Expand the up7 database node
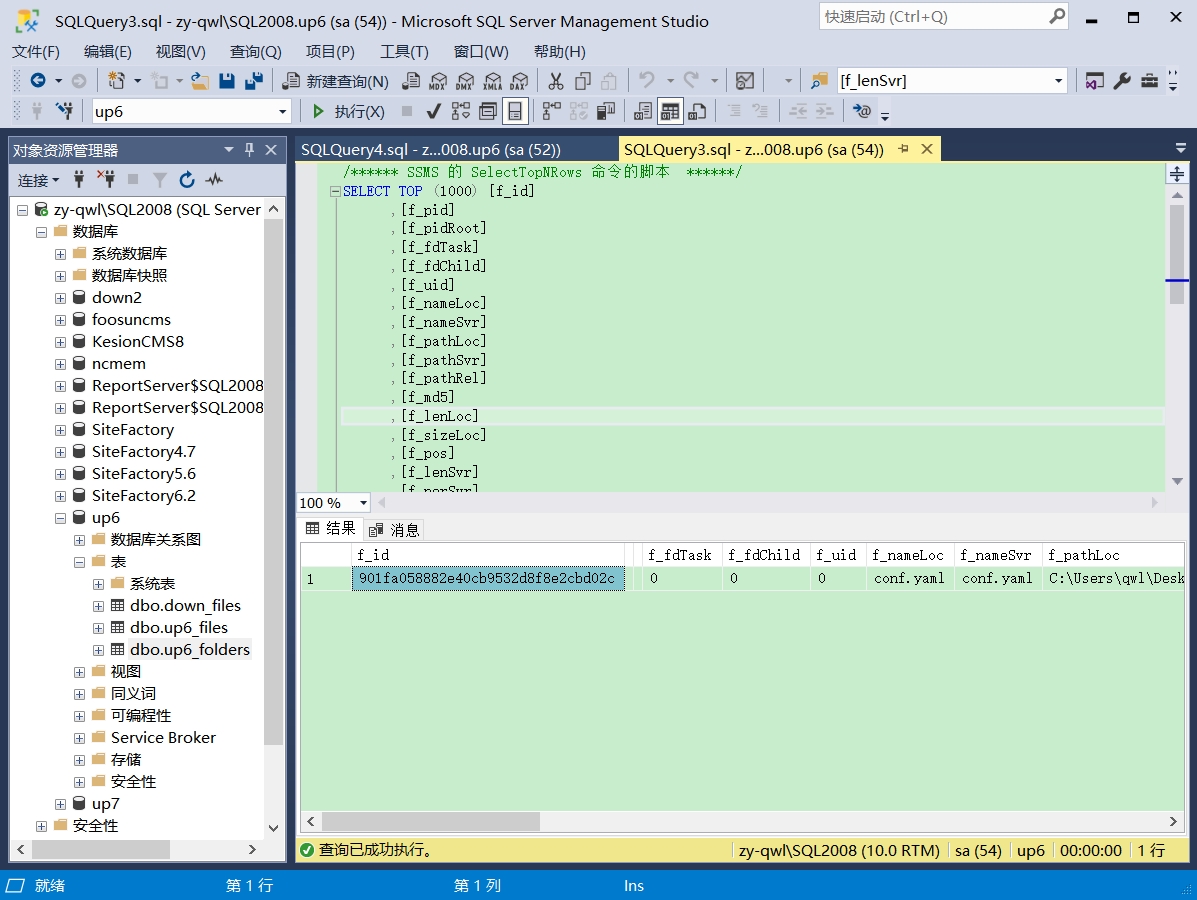 click(60, 804)
